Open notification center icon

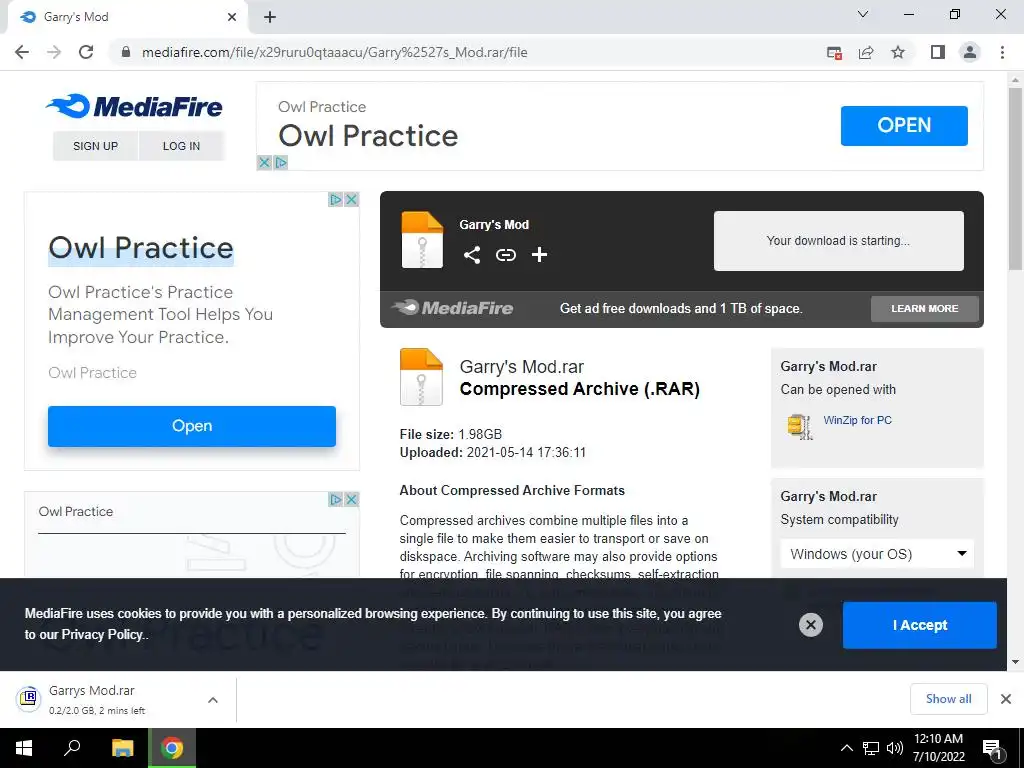[x=992, y=748]
